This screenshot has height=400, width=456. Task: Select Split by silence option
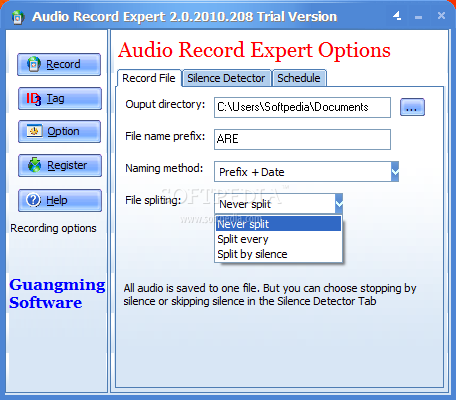[x=279, y=254]
